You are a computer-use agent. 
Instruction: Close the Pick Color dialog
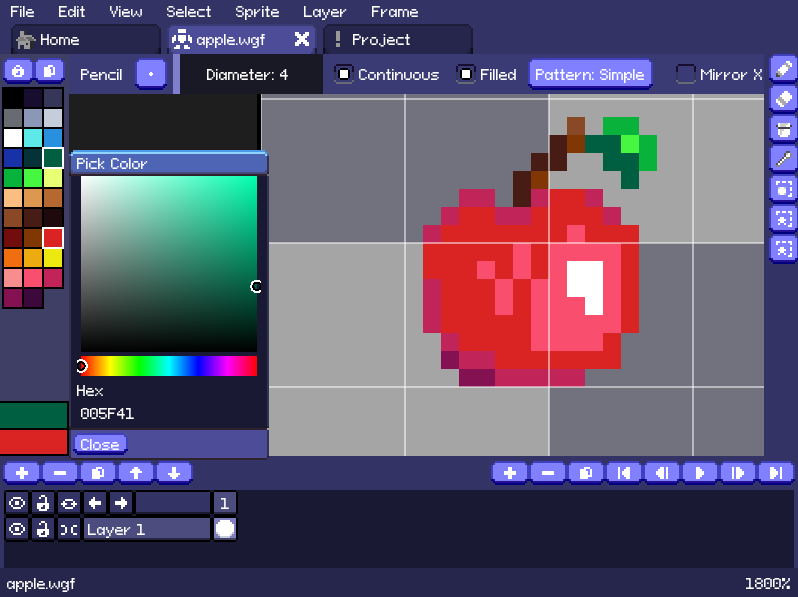[x=100, y=444]
